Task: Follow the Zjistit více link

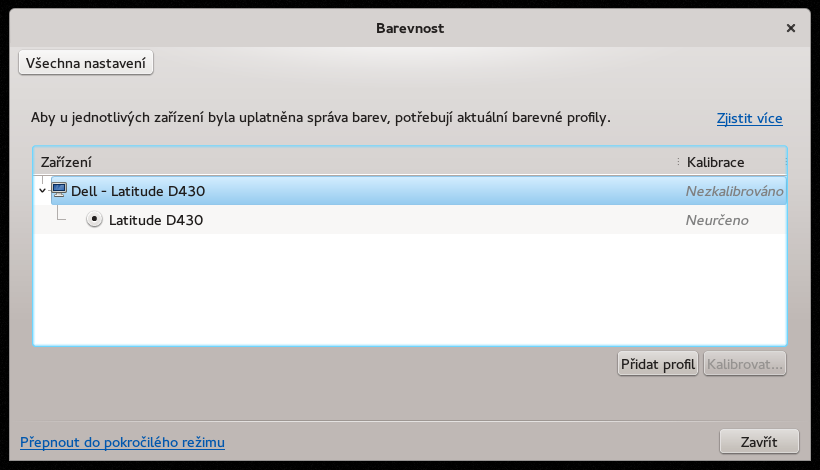Action: [x=749, y=118]
